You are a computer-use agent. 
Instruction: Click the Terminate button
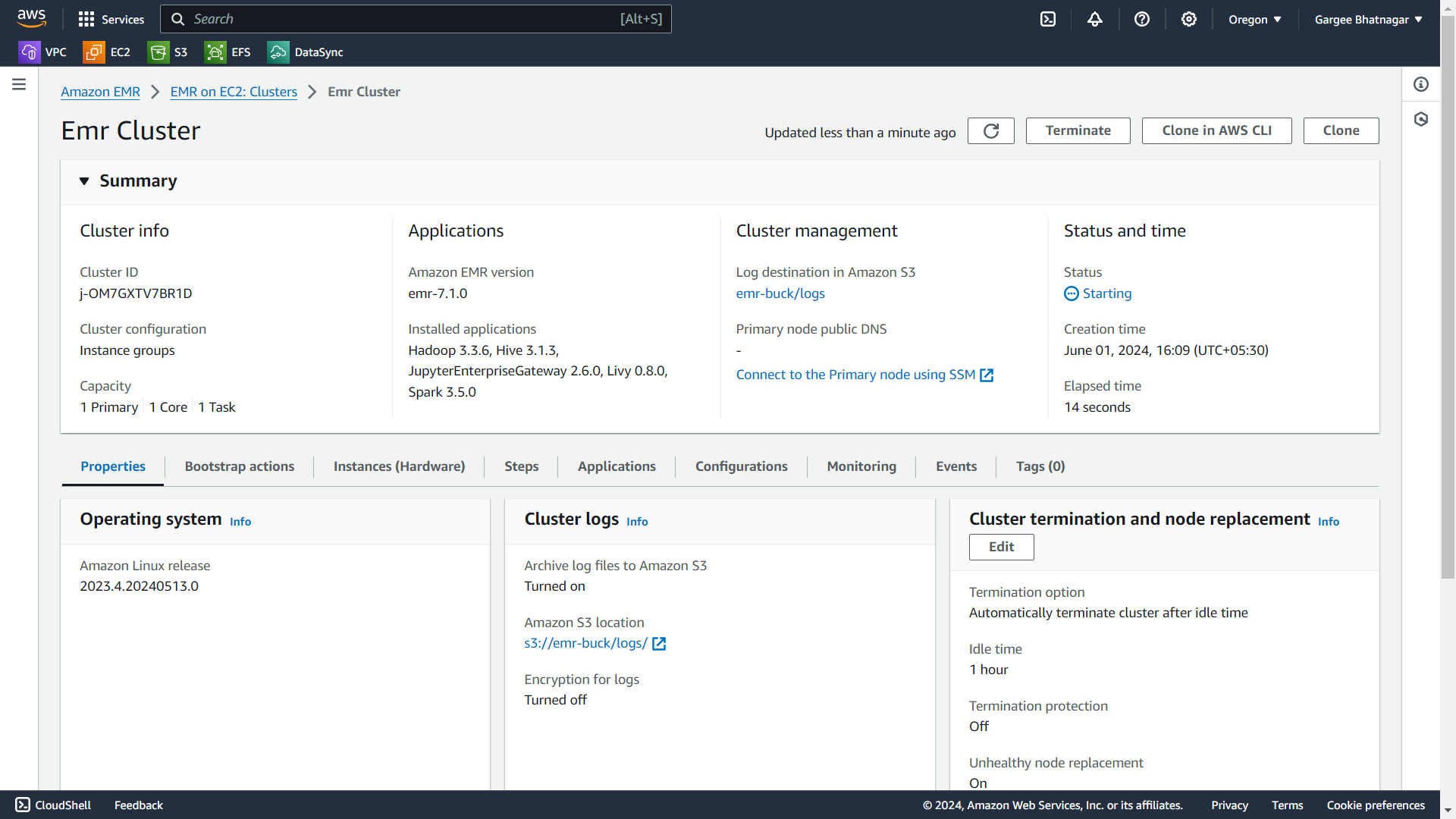click(1078, 130)
